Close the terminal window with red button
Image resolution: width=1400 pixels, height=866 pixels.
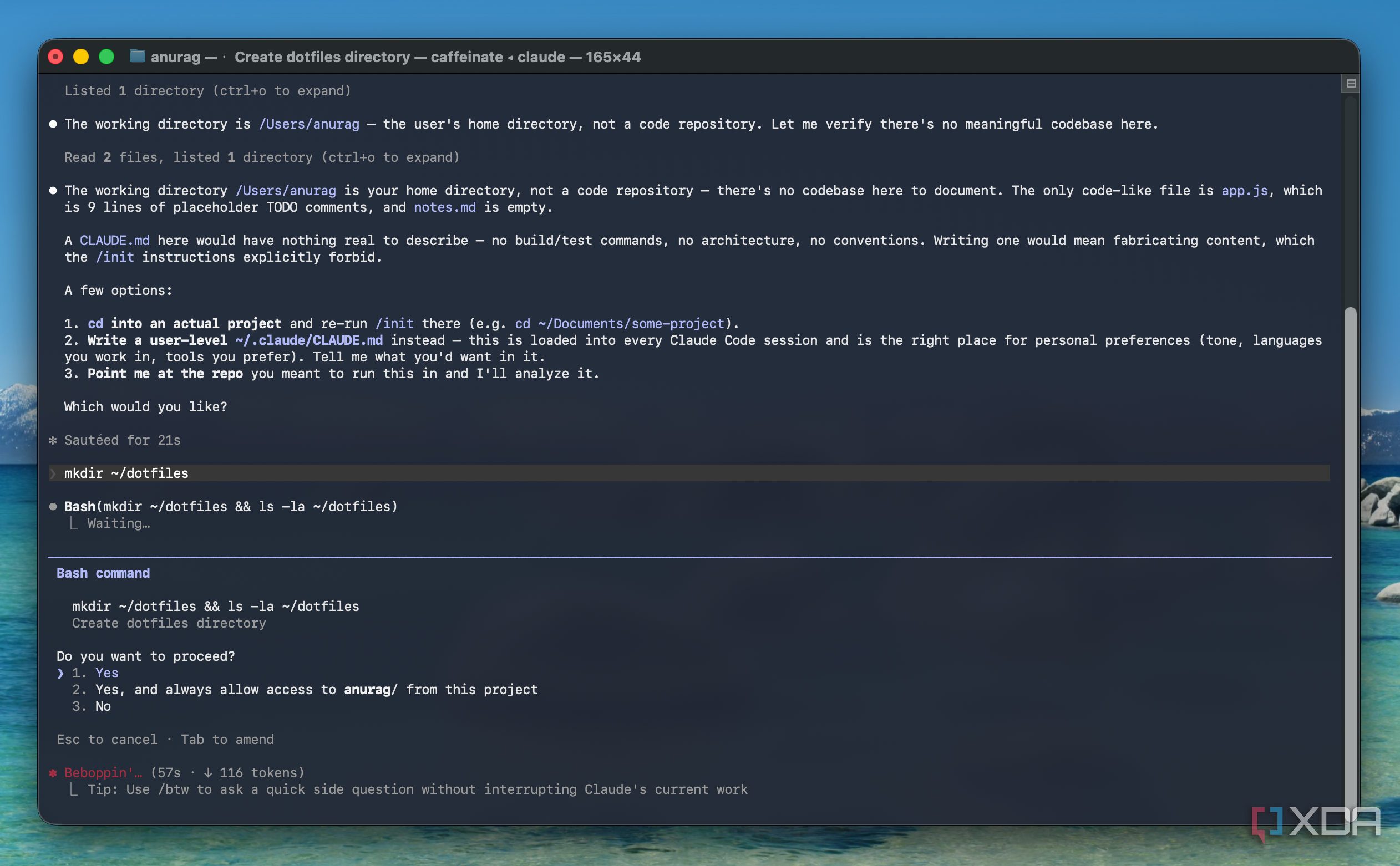point(55,57)
